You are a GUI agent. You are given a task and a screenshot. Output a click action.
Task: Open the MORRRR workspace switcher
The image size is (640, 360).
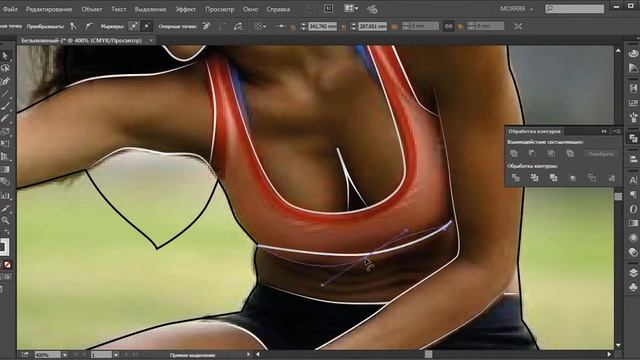(516, 9)
